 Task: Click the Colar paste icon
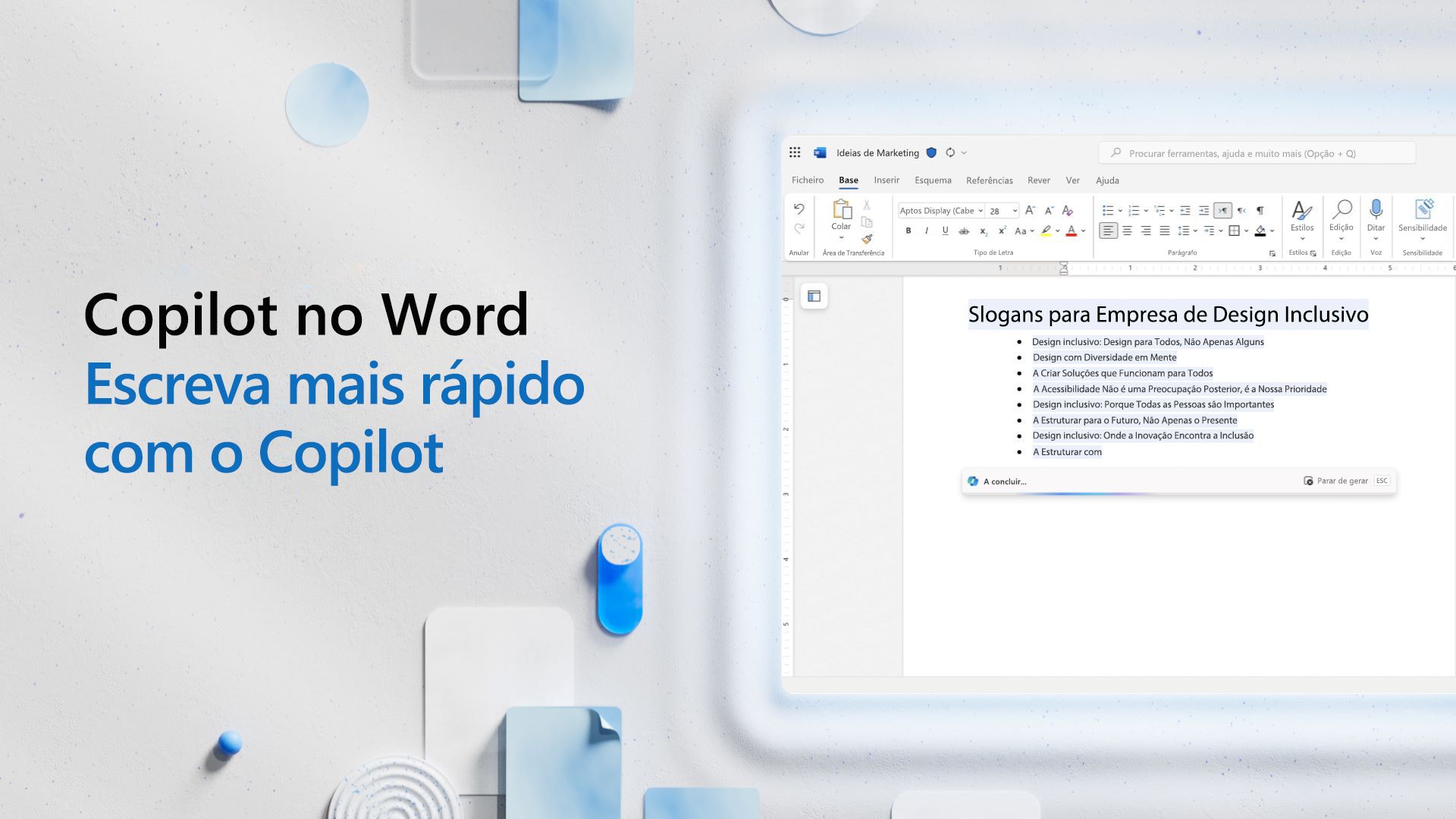pos(842,209)
